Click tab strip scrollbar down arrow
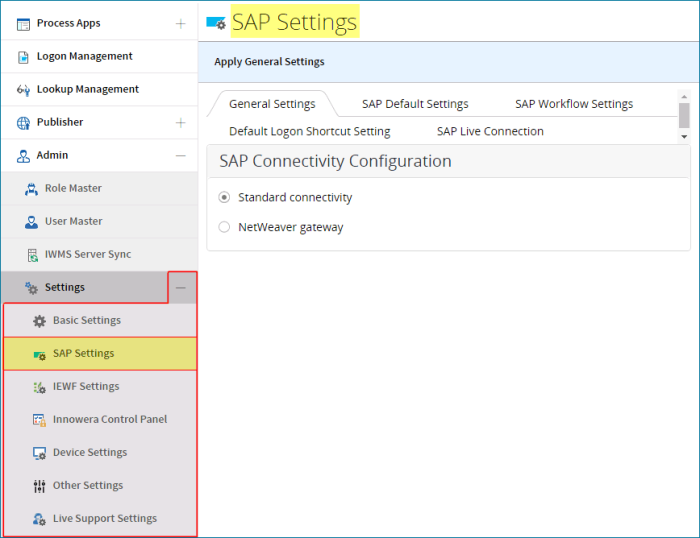Image resolution: width=700 pixels, height=538 pixels. 684,137
